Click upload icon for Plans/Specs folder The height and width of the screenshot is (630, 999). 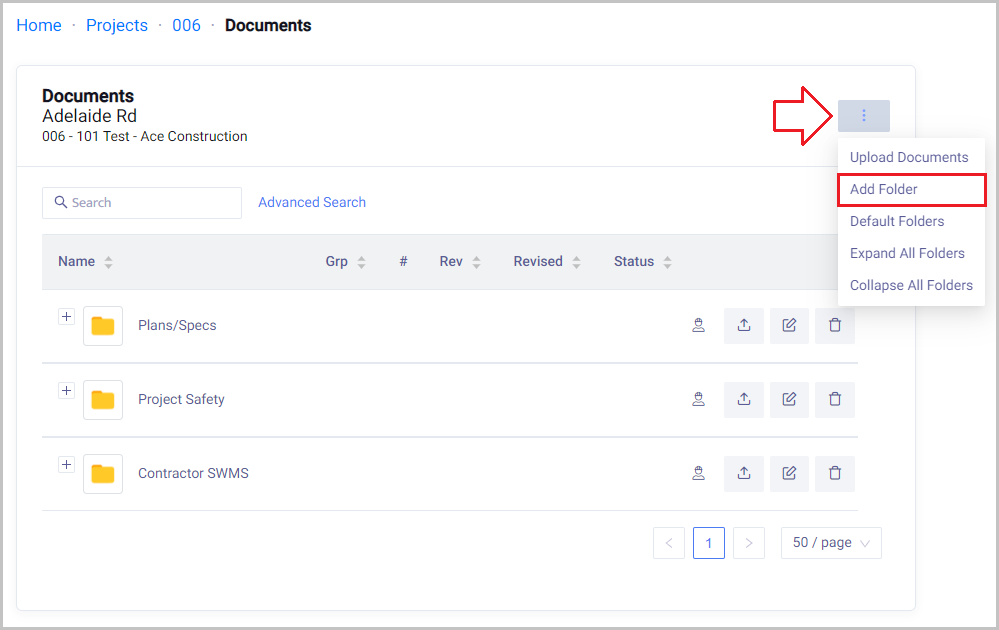744,326
